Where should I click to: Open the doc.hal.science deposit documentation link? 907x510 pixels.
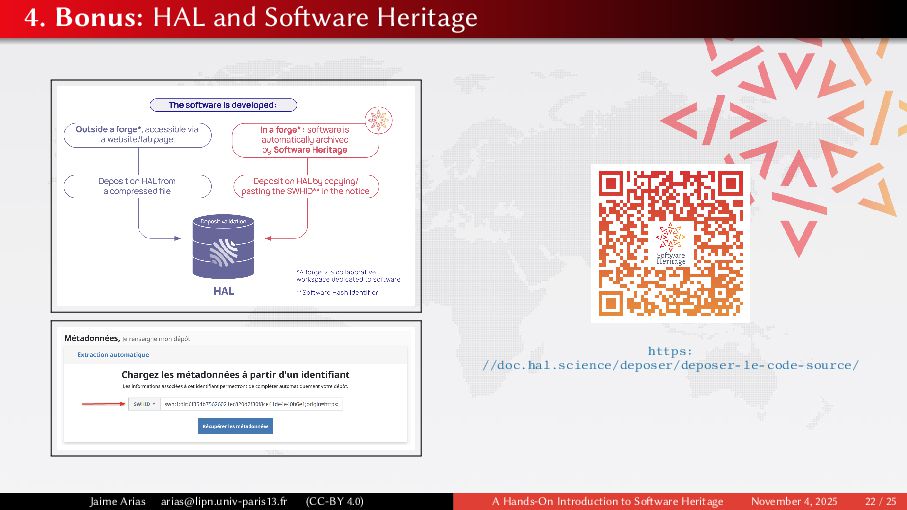[x=670, y=358]
